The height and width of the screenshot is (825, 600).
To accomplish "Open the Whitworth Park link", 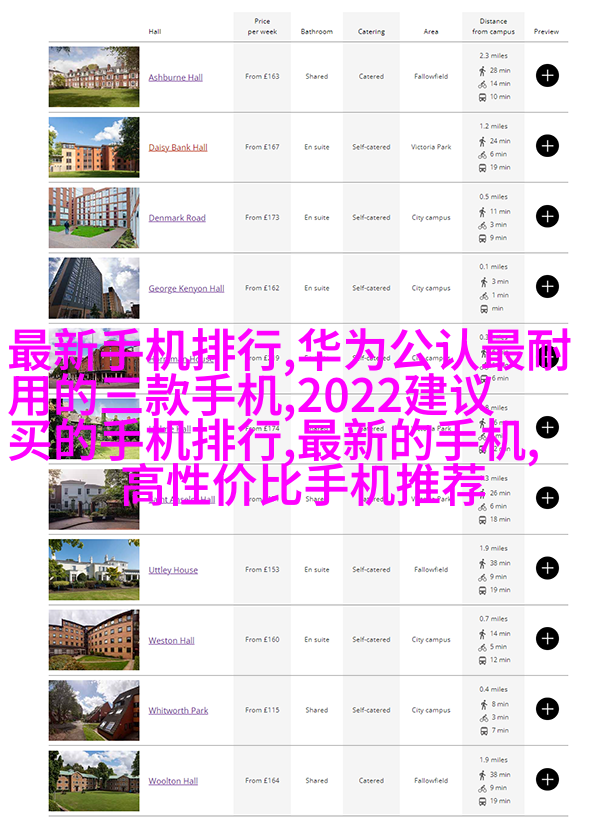I will coord(178,710).
